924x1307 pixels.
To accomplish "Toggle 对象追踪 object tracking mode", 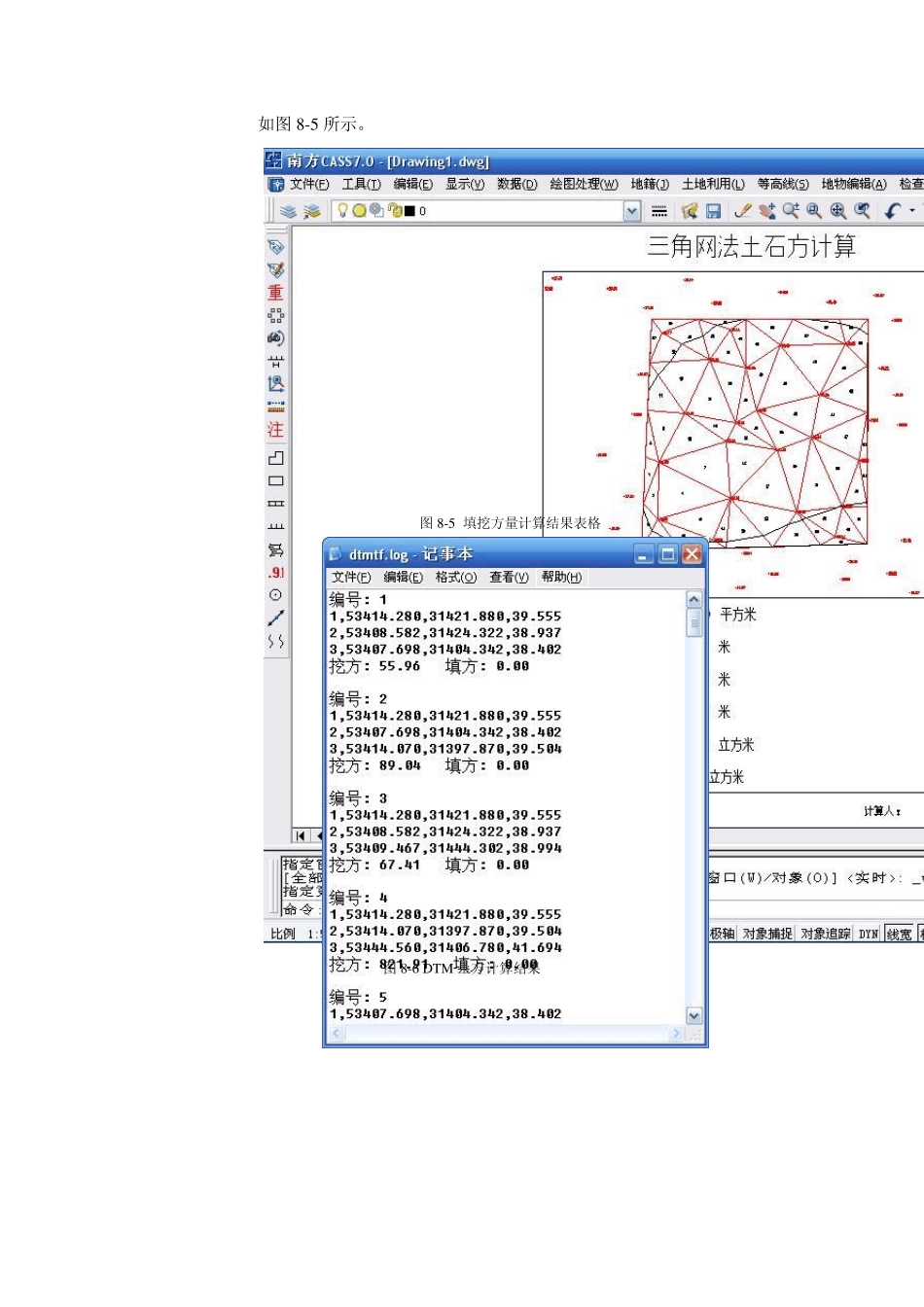I will [825, 934].
